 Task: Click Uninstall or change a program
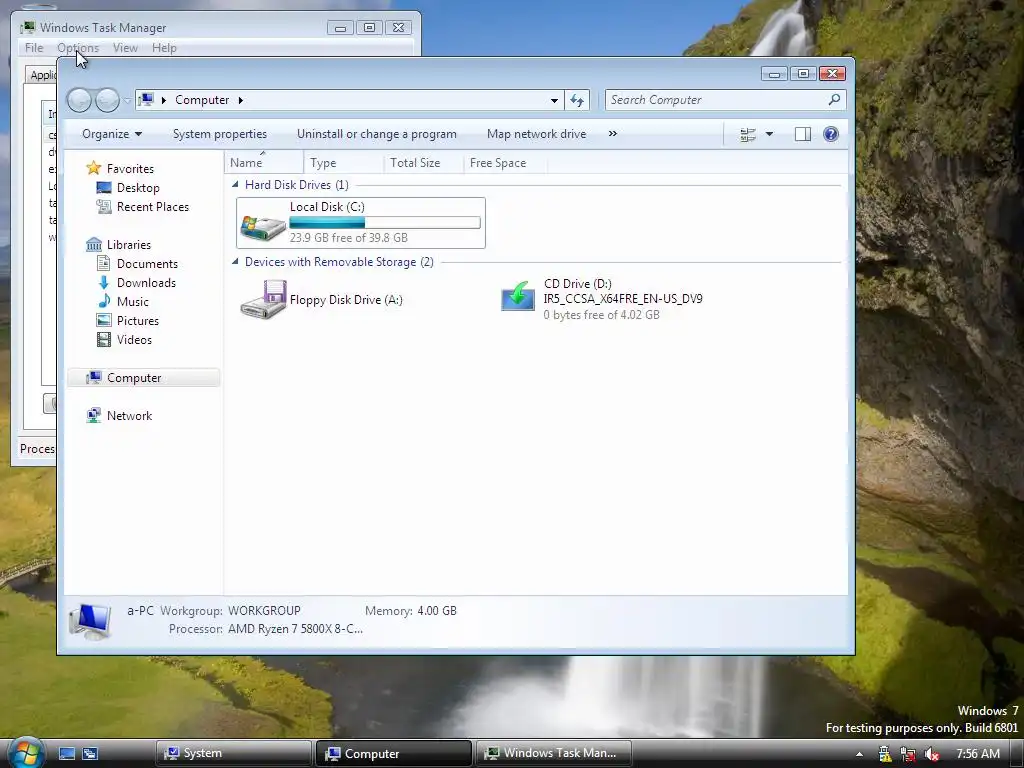377,134
